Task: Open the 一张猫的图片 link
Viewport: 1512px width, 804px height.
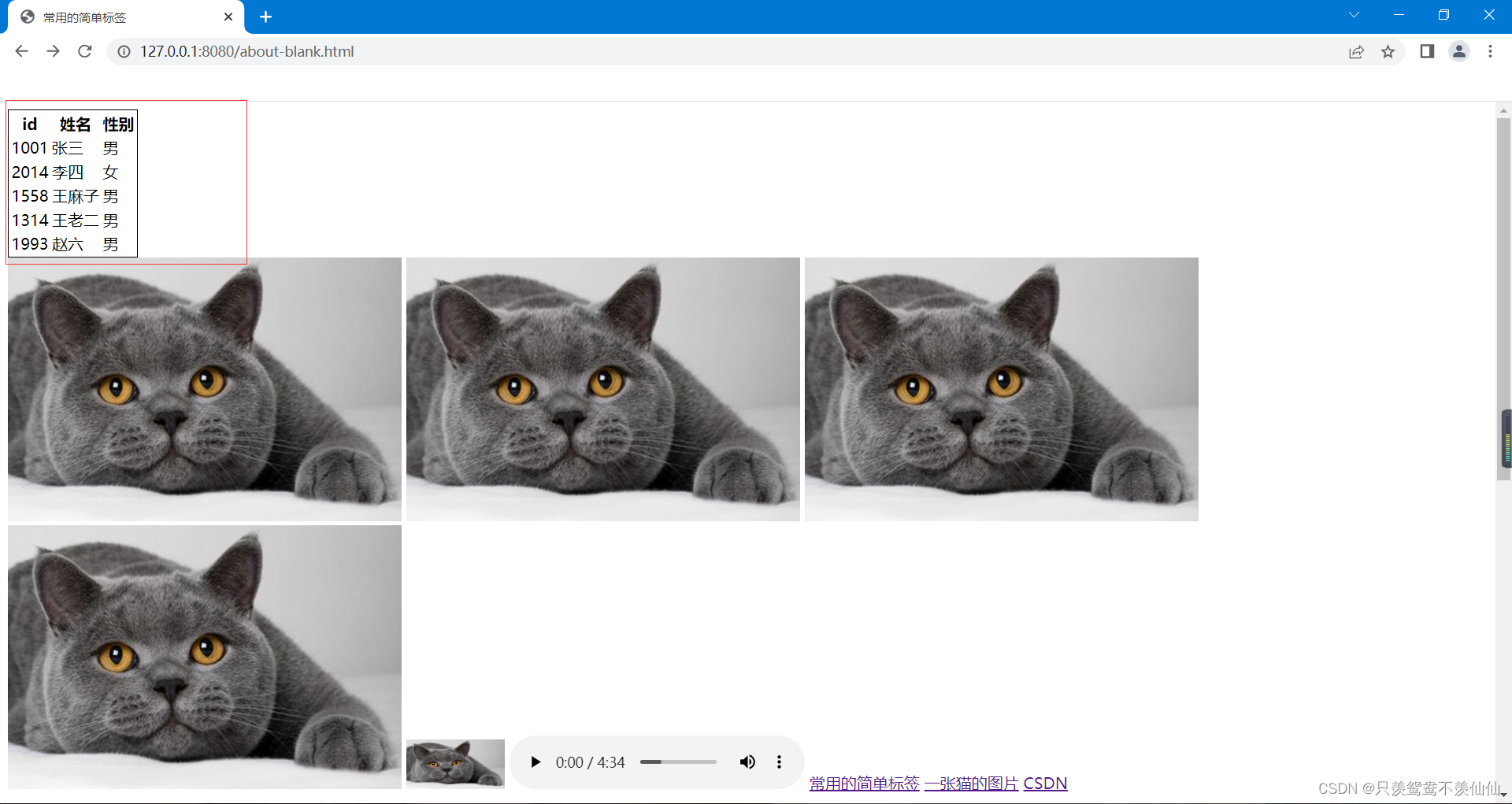Action: [x=971, y=784]
